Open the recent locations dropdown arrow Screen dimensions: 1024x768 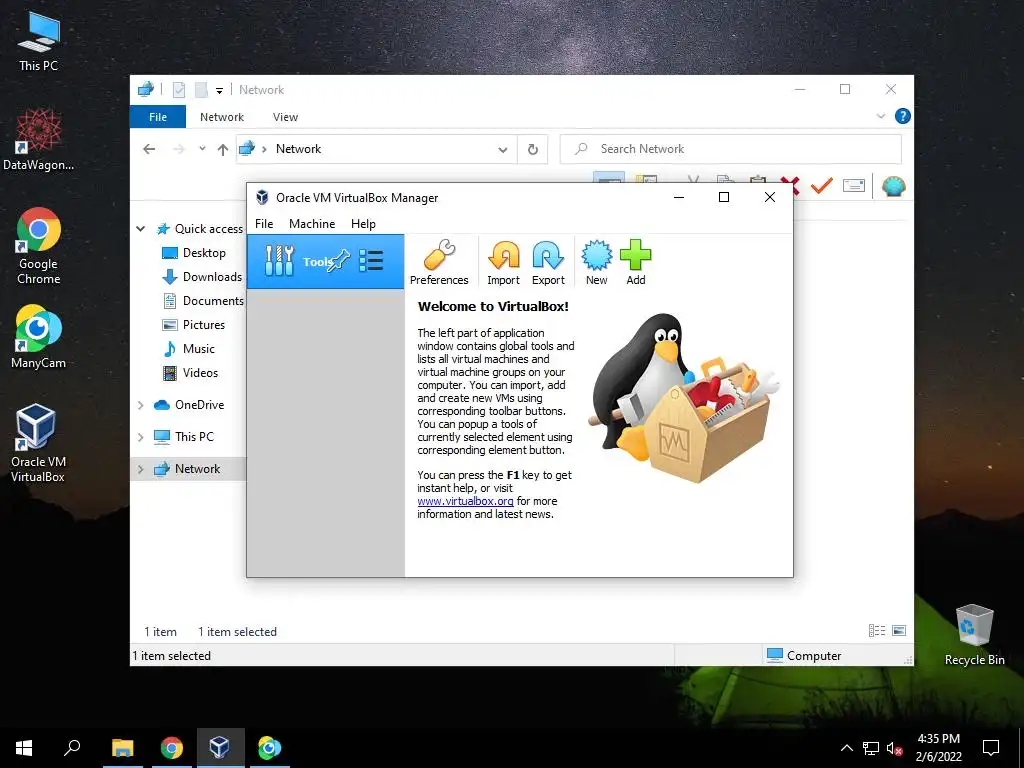tap(202, 149)
